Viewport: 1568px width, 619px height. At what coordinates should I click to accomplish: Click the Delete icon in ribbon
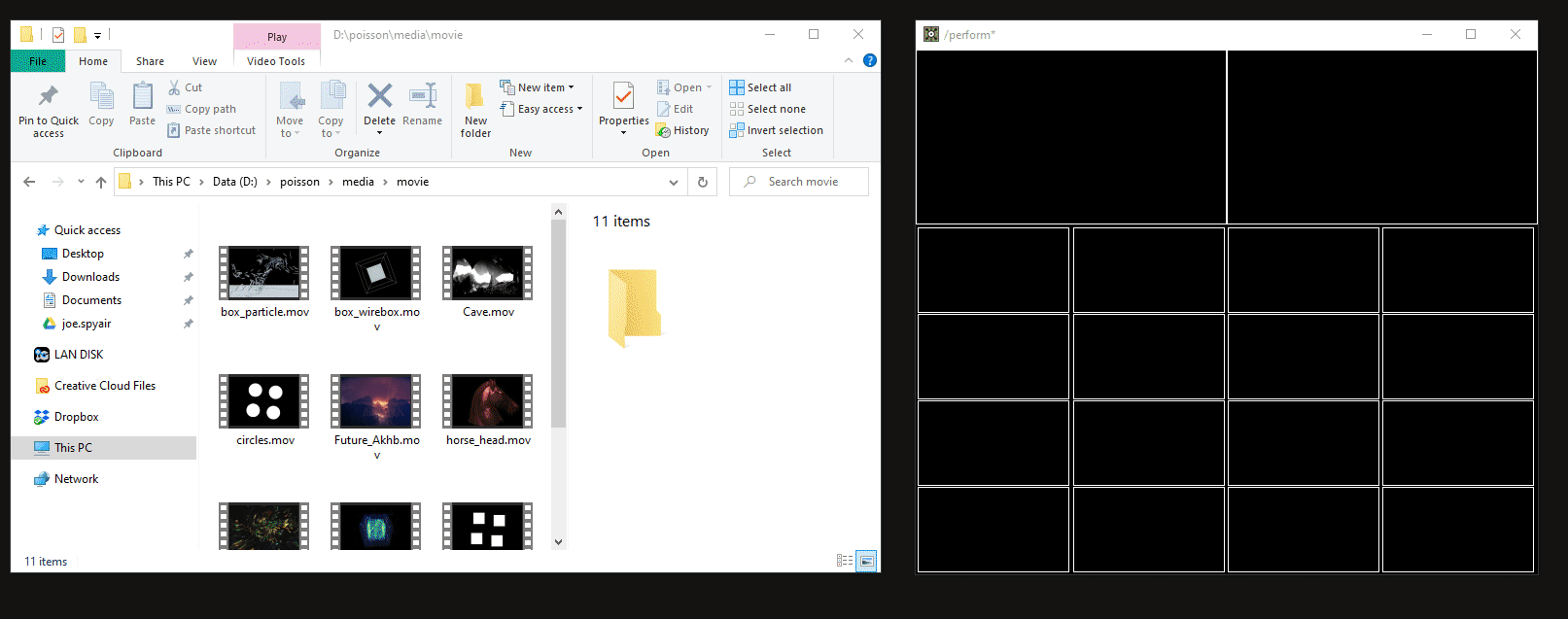pyautogui.click(x=379, y=97)
